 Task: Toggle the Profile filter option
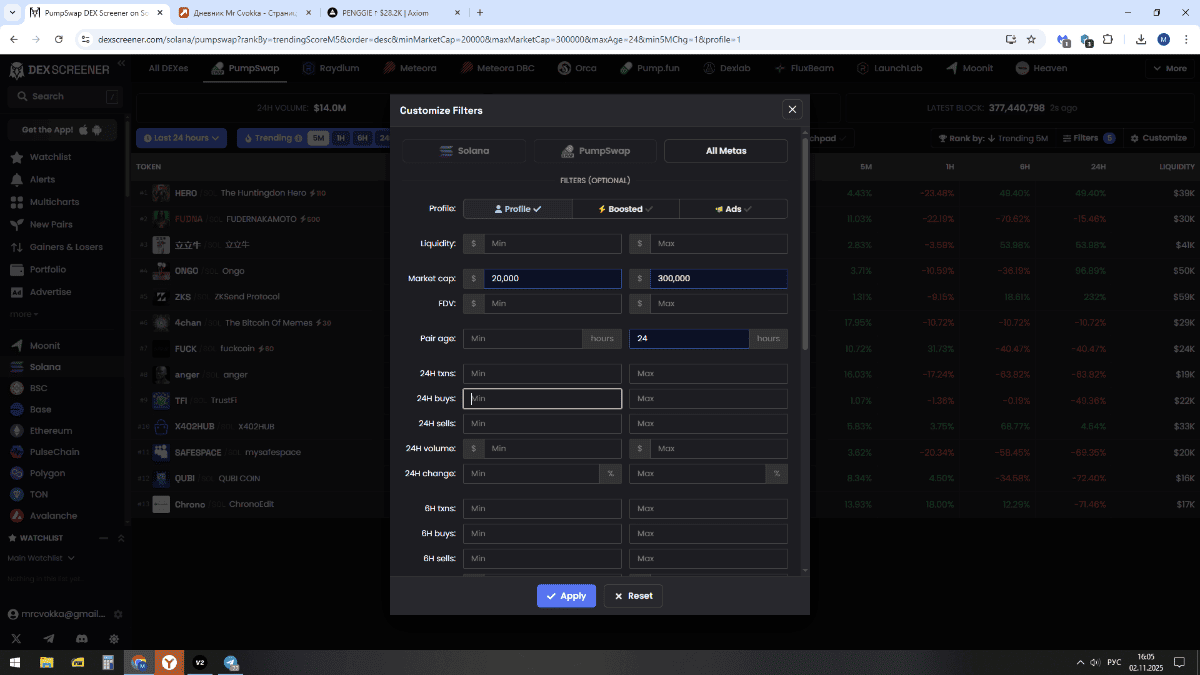517,209
